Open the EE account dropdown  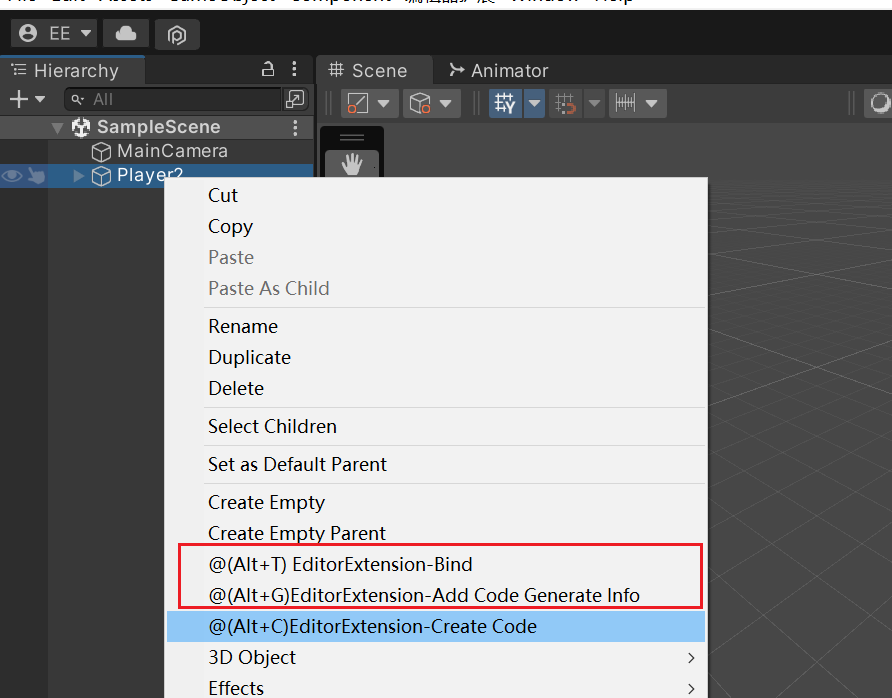click(x=54, y=33)
